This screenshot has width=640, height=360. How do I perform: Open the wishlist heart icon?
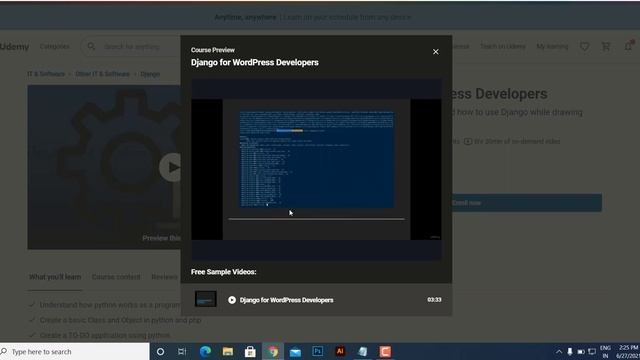[584, 47]
